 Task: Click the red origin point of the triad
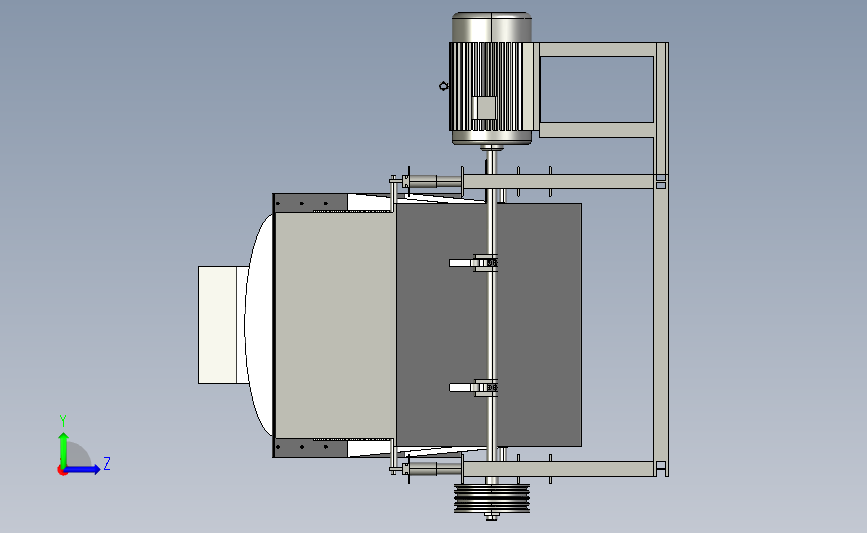click(62, 471)
